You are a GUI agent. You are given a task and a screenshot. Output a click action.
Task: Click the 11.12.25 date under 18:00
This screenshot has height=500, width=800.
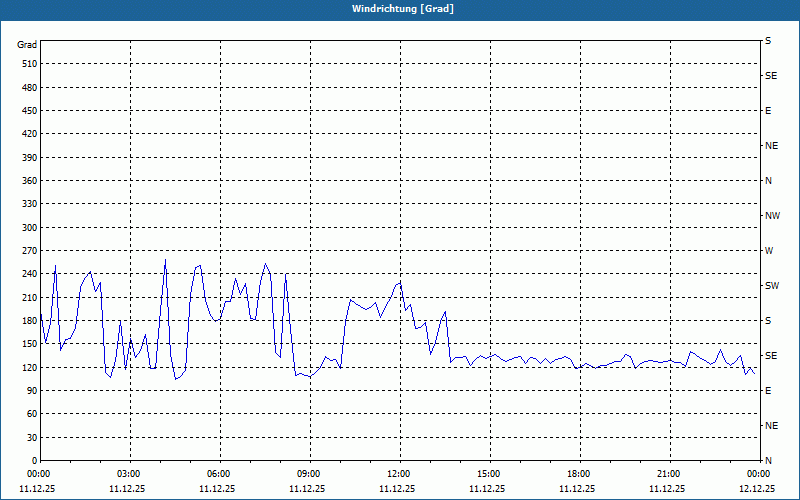pos(577,489)
